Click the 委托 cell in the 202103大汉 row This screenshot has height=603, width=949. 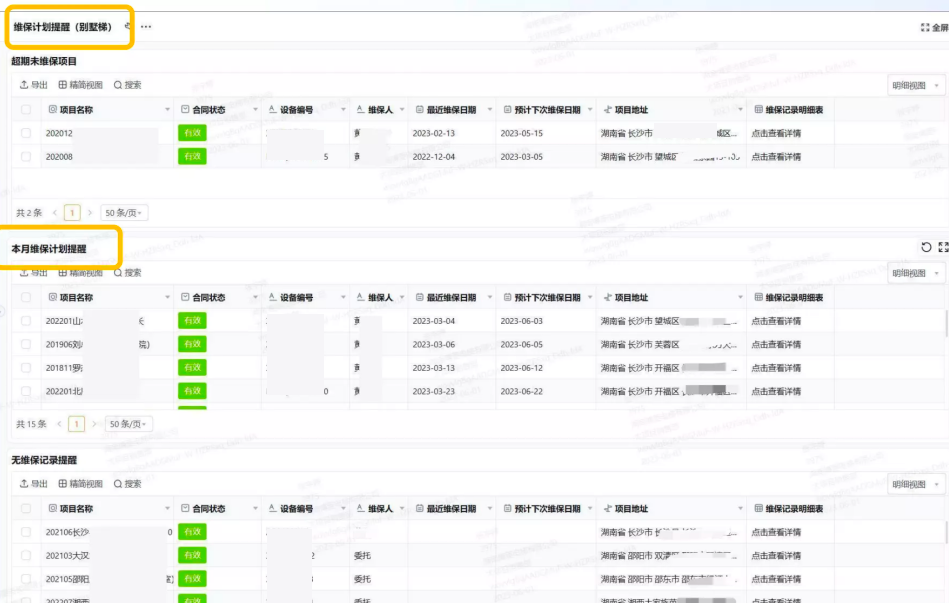(362, 555)
